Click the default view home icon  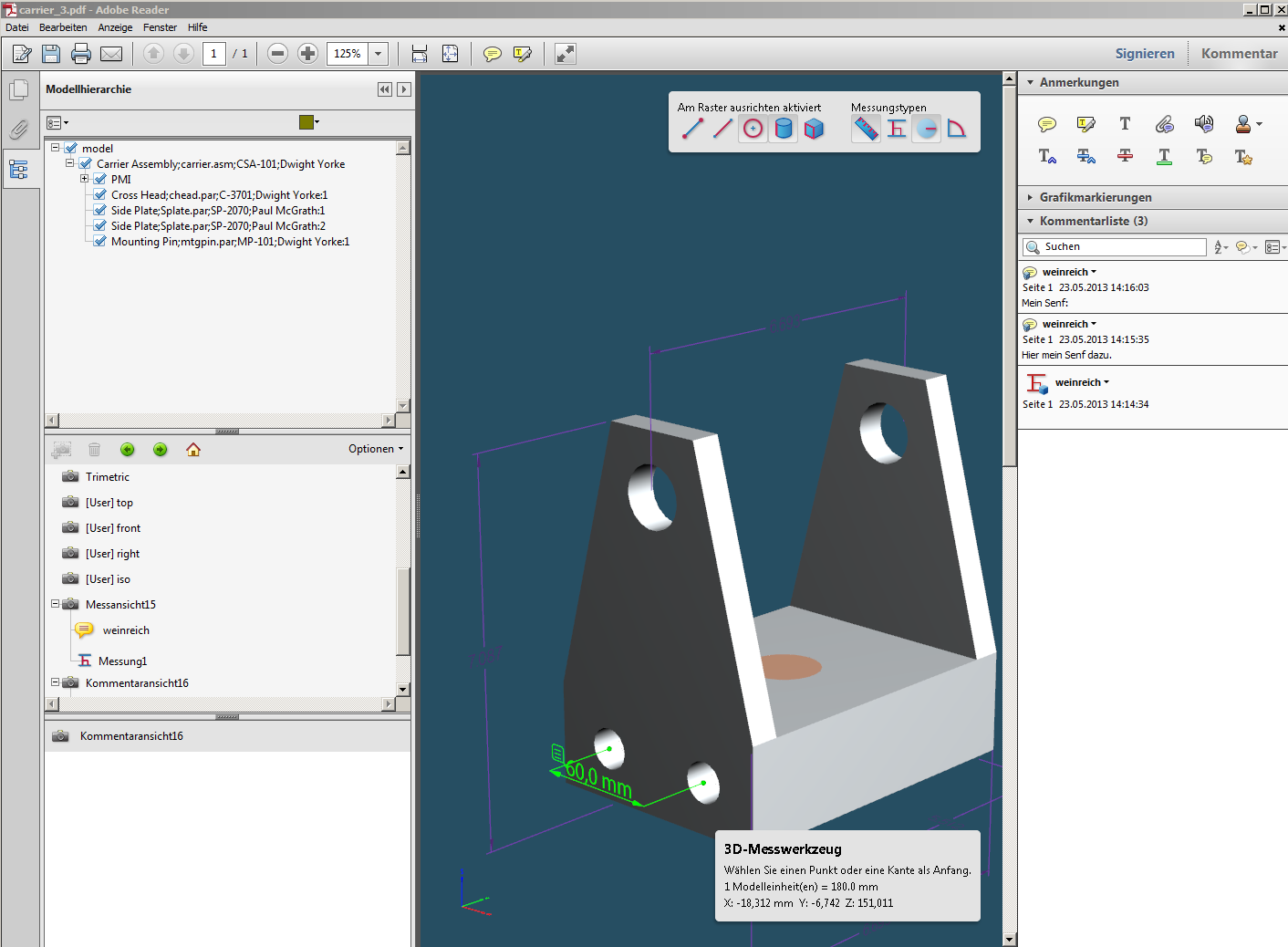click(193, 450)
